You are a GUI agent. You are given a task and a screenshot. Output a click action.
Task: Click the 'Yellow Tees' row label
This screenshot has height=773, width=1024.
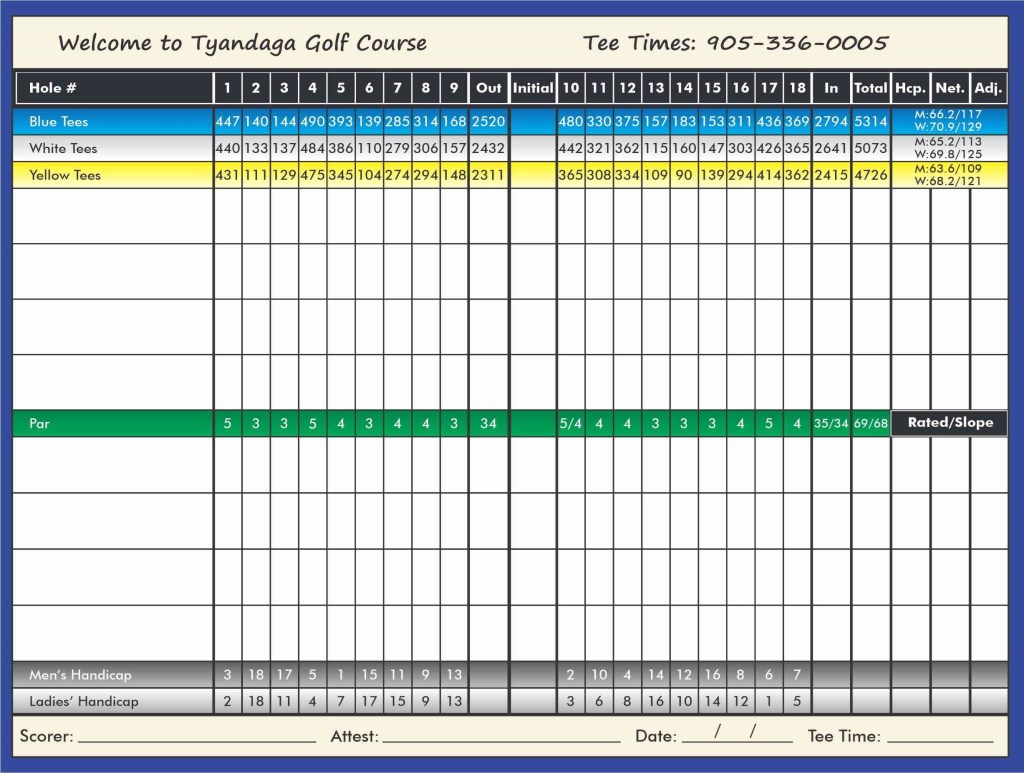tap(65, 175)
